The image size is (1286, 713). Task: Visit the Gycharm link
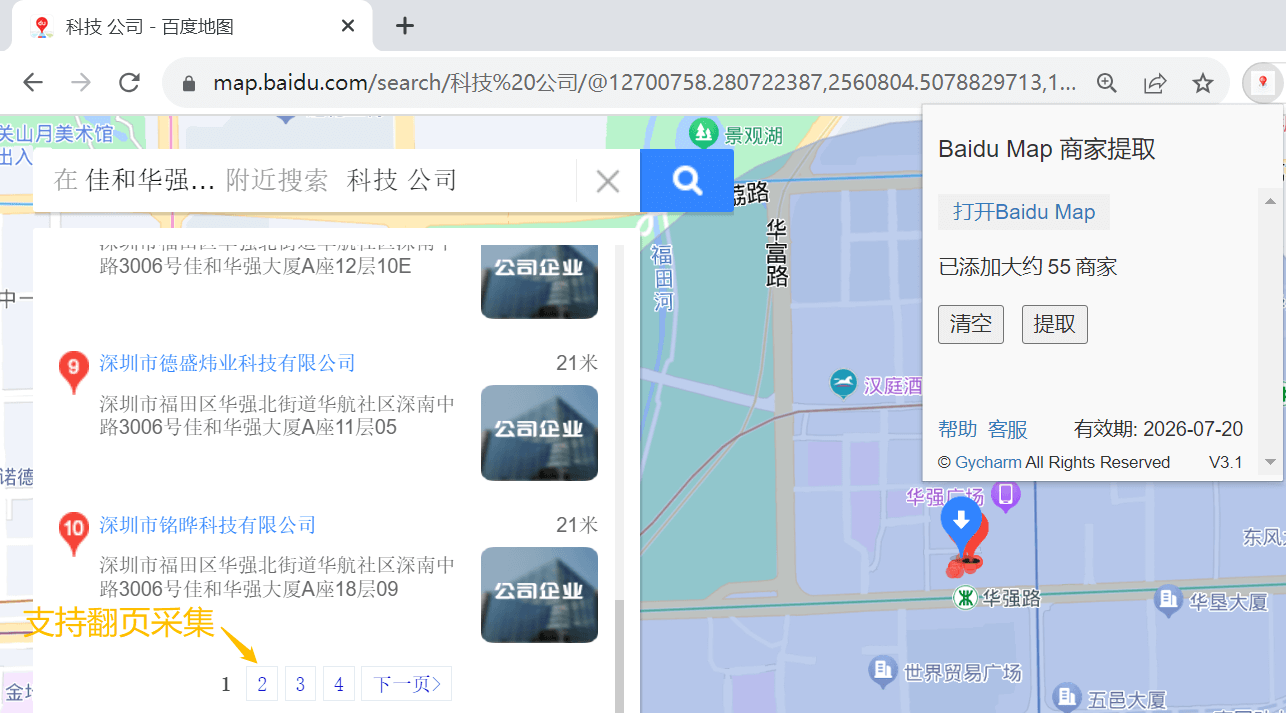pyautogui.click(x=988, y=462)
